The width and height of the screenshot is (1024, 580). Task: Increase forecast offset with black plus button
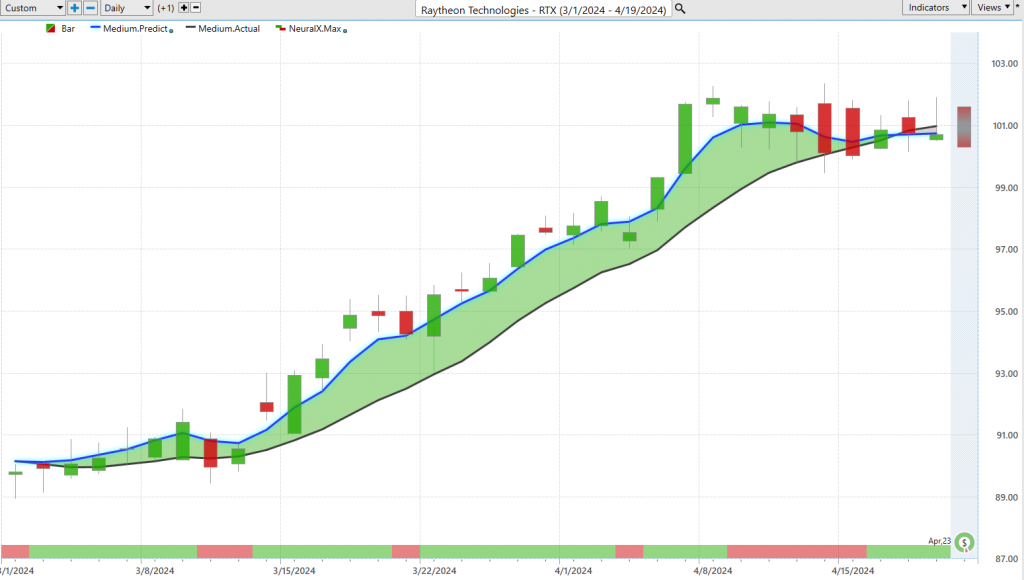coord(184,8)
